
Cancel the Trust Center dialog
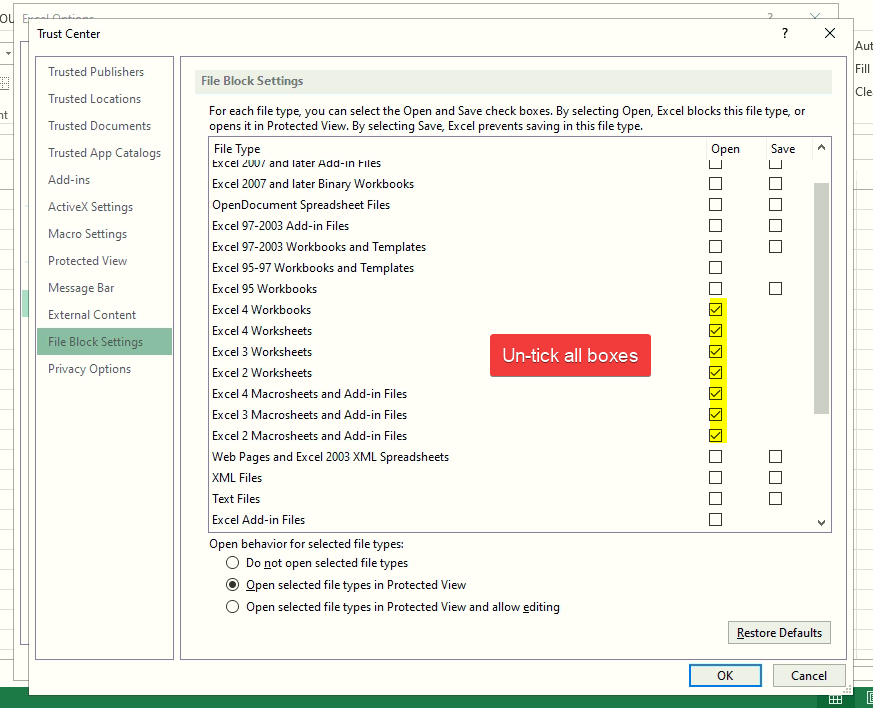(x=809, y=675)
